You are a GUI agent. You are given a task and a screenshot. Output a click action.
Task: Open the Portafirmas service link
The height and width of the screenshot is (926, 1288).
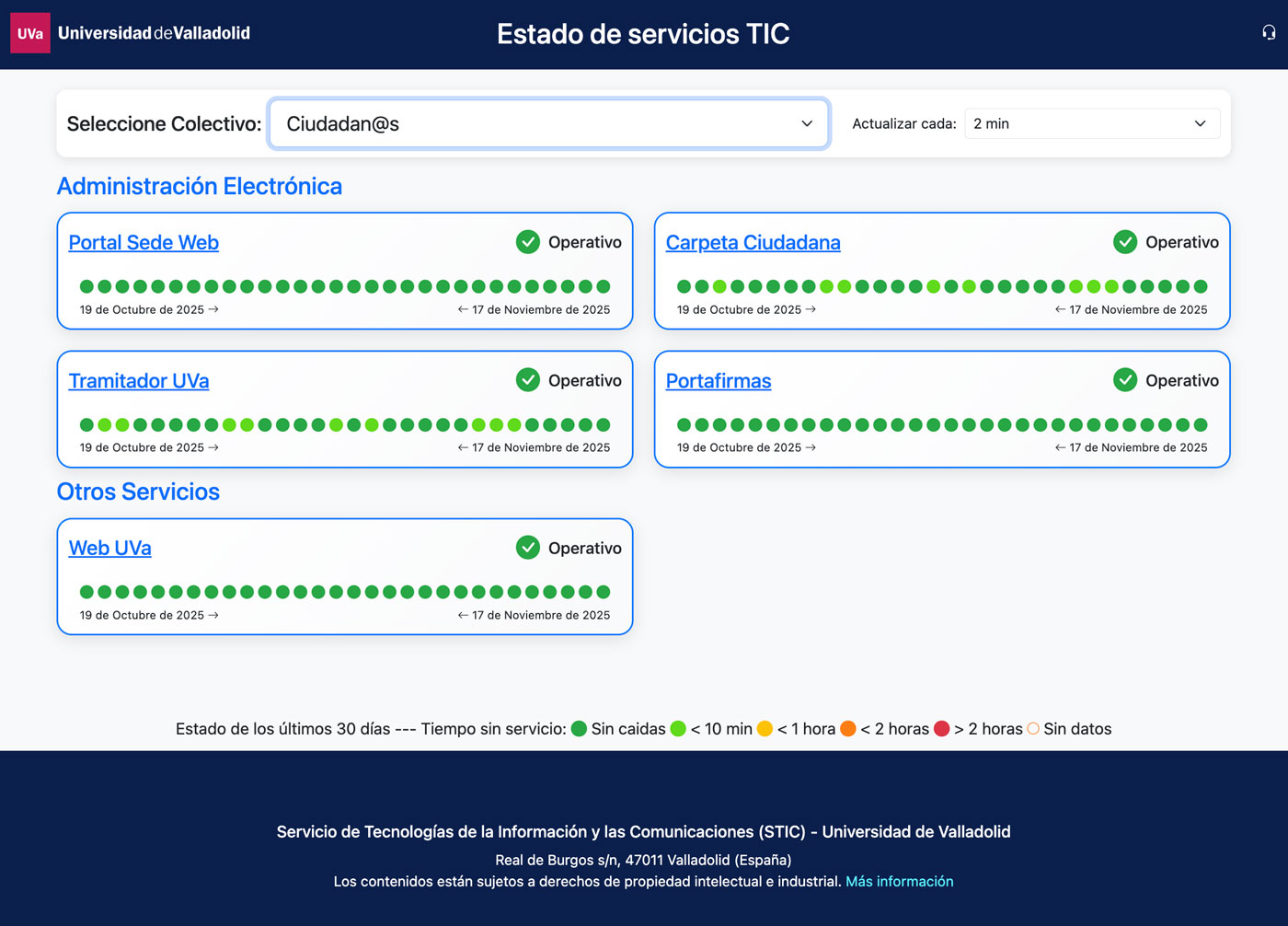coord(719,381)
